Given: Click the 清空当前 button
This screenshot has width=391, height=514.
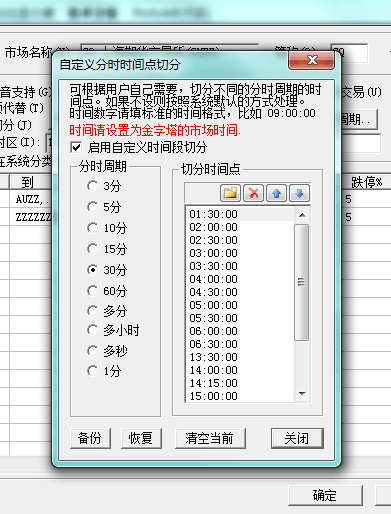Looking at the screenshot, I should click(x=210, y=438).
